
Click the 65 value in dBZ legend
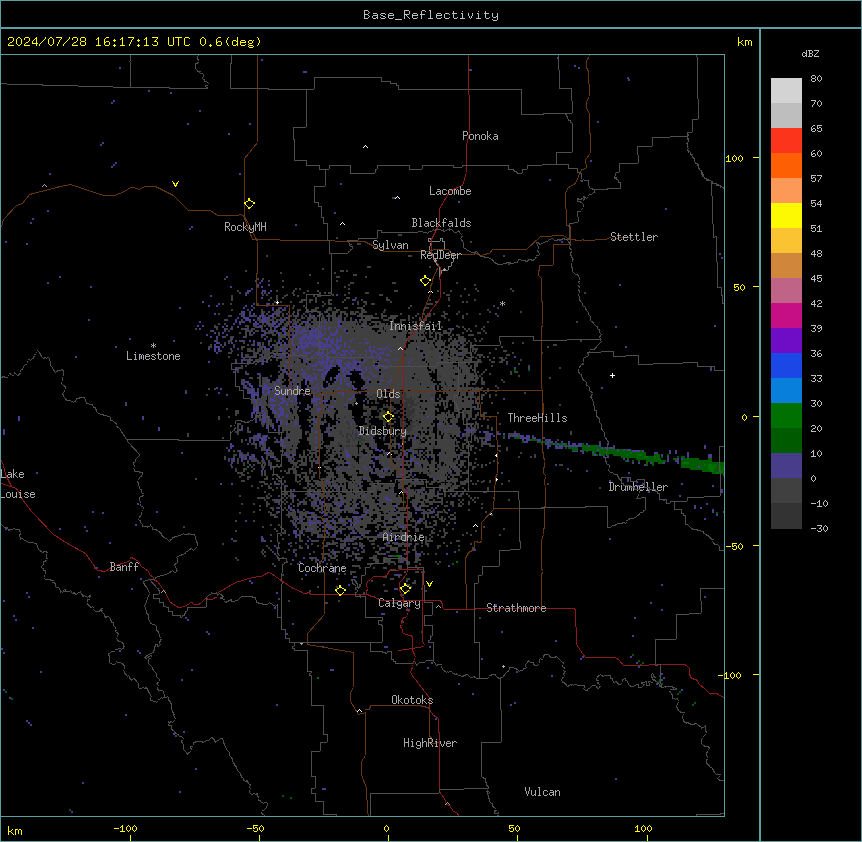[x=816, y=128]
